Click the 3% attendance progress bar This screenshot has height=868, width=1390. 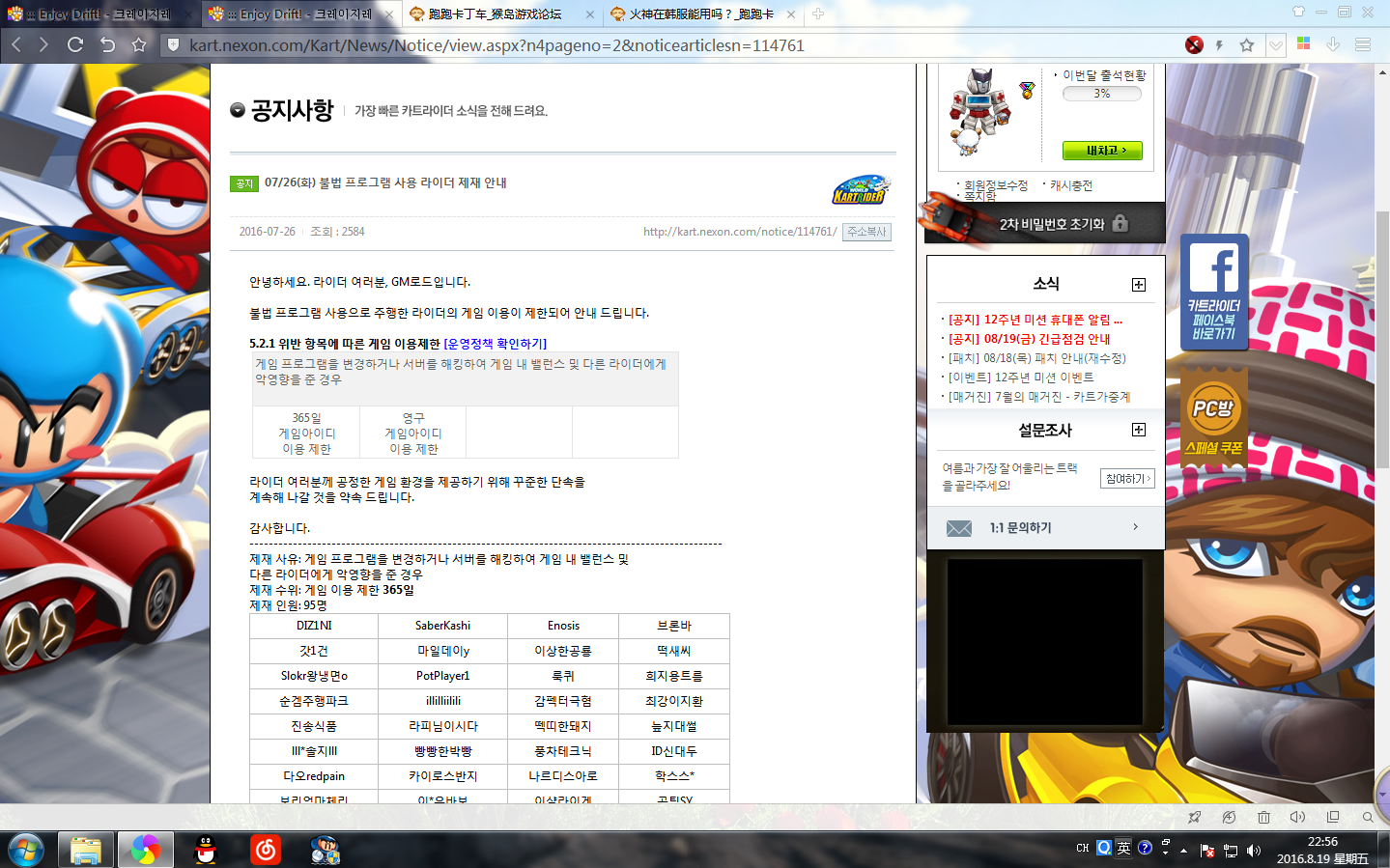tap(1102, 94)
